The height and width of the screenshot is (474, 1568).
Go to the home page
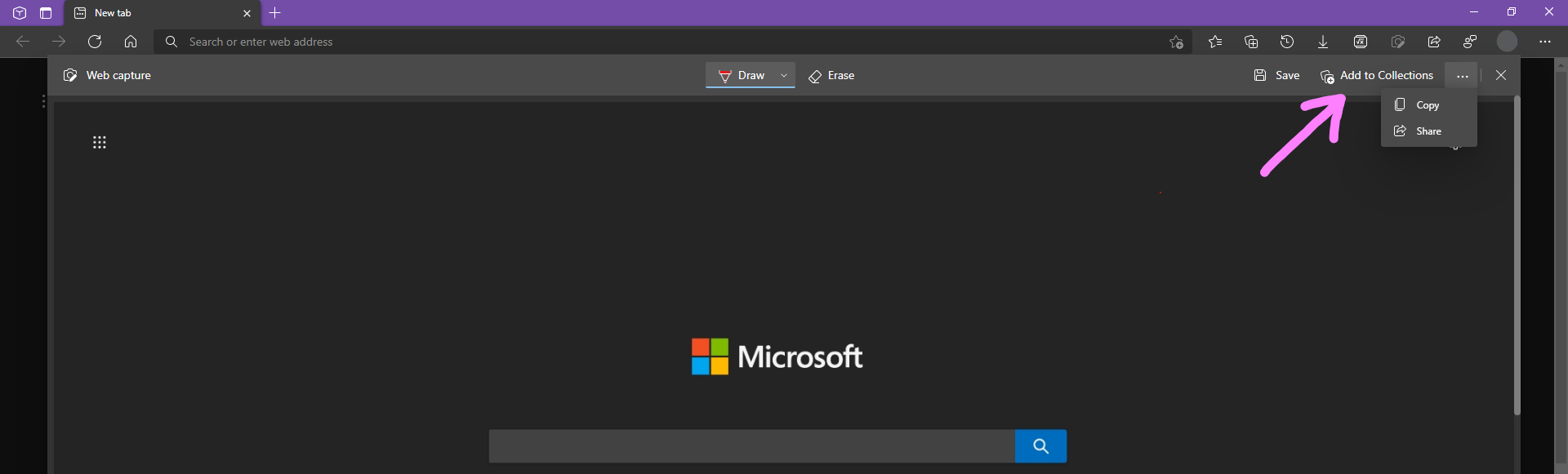coord(131,42)
